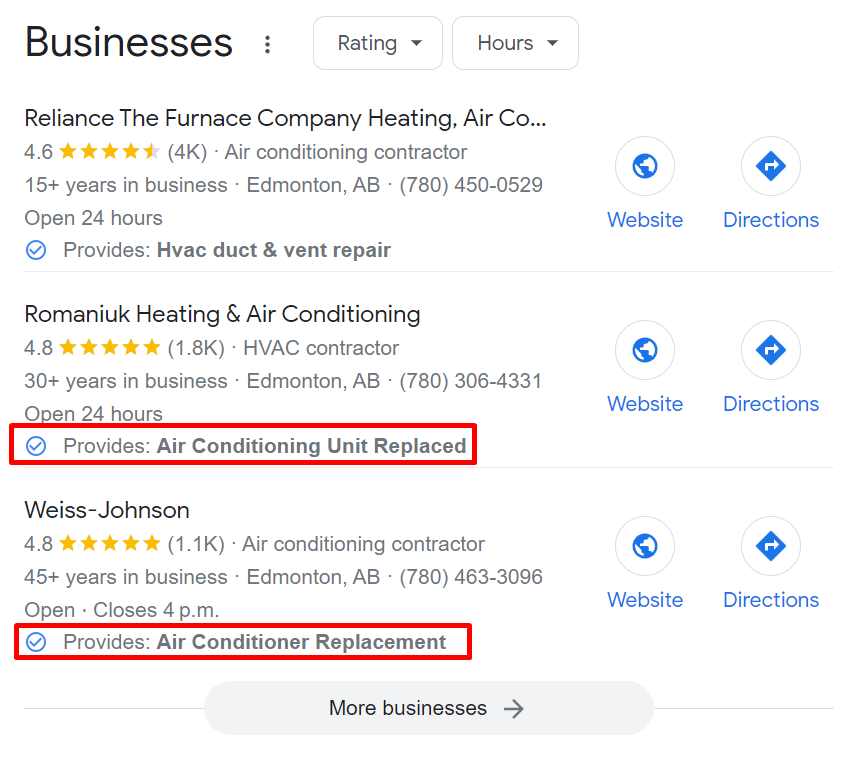Click Weiss-Johnson Directions arrow icon

click(x=770, y=546)
